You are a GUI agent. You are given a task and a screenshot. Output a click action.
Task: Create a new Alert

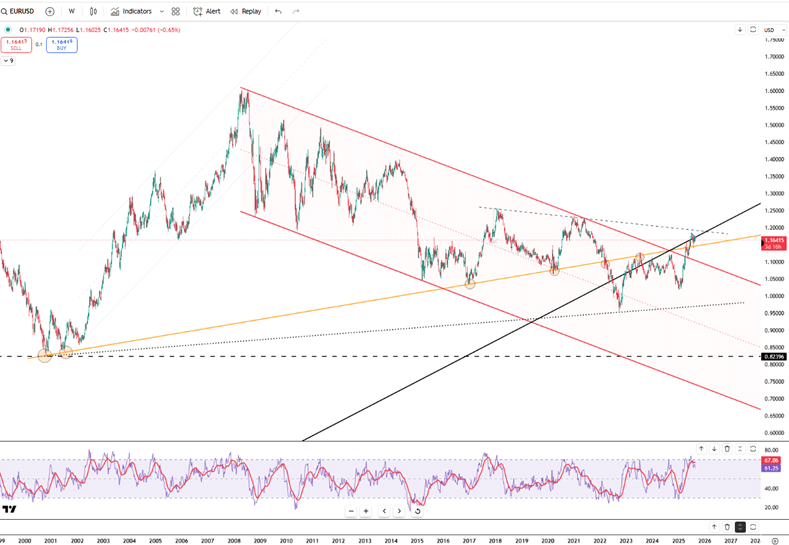point(206,11)
